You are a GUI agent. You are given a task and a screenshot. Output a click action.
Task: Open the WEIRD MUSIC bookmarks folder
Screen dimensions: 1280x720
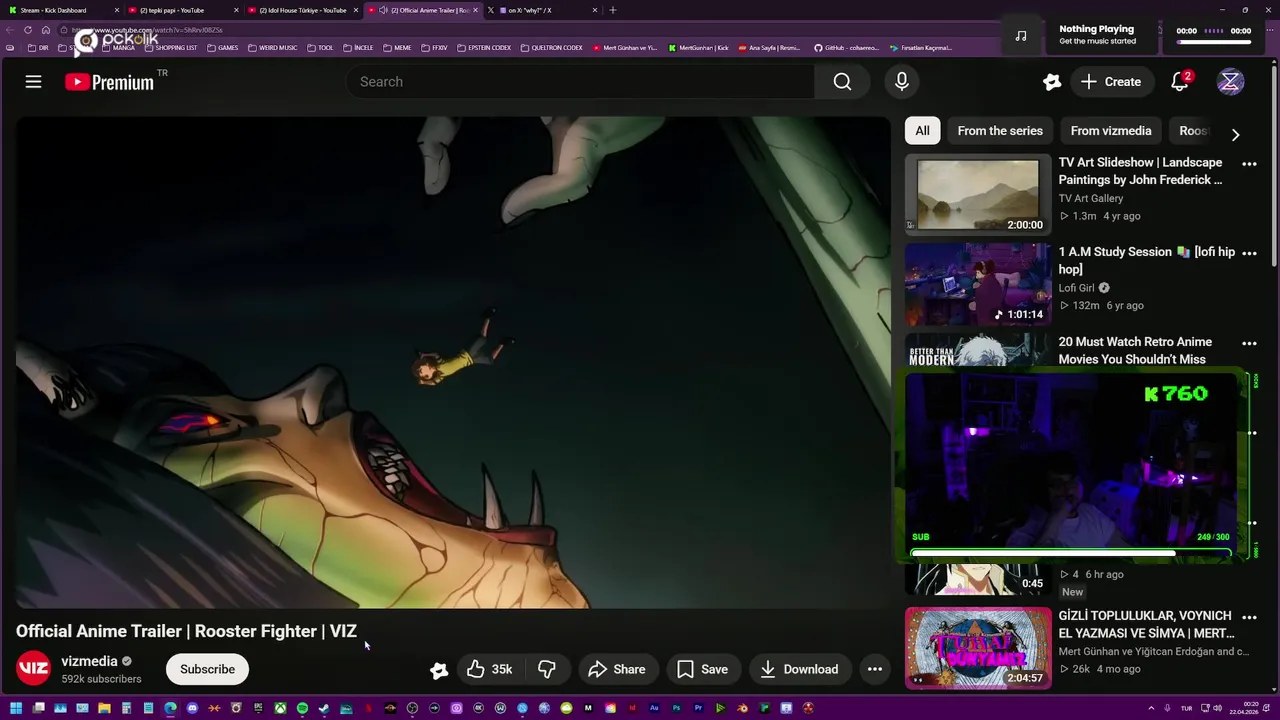(x=272, y=48)
